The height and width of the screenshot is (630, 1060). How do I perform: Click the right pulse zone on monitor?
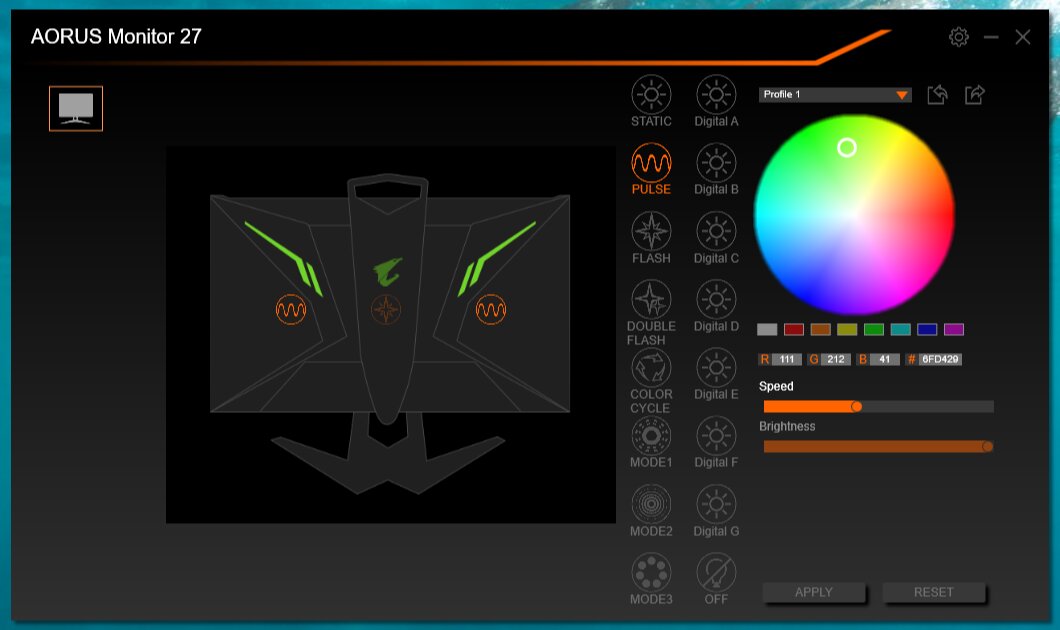(491, 310)
